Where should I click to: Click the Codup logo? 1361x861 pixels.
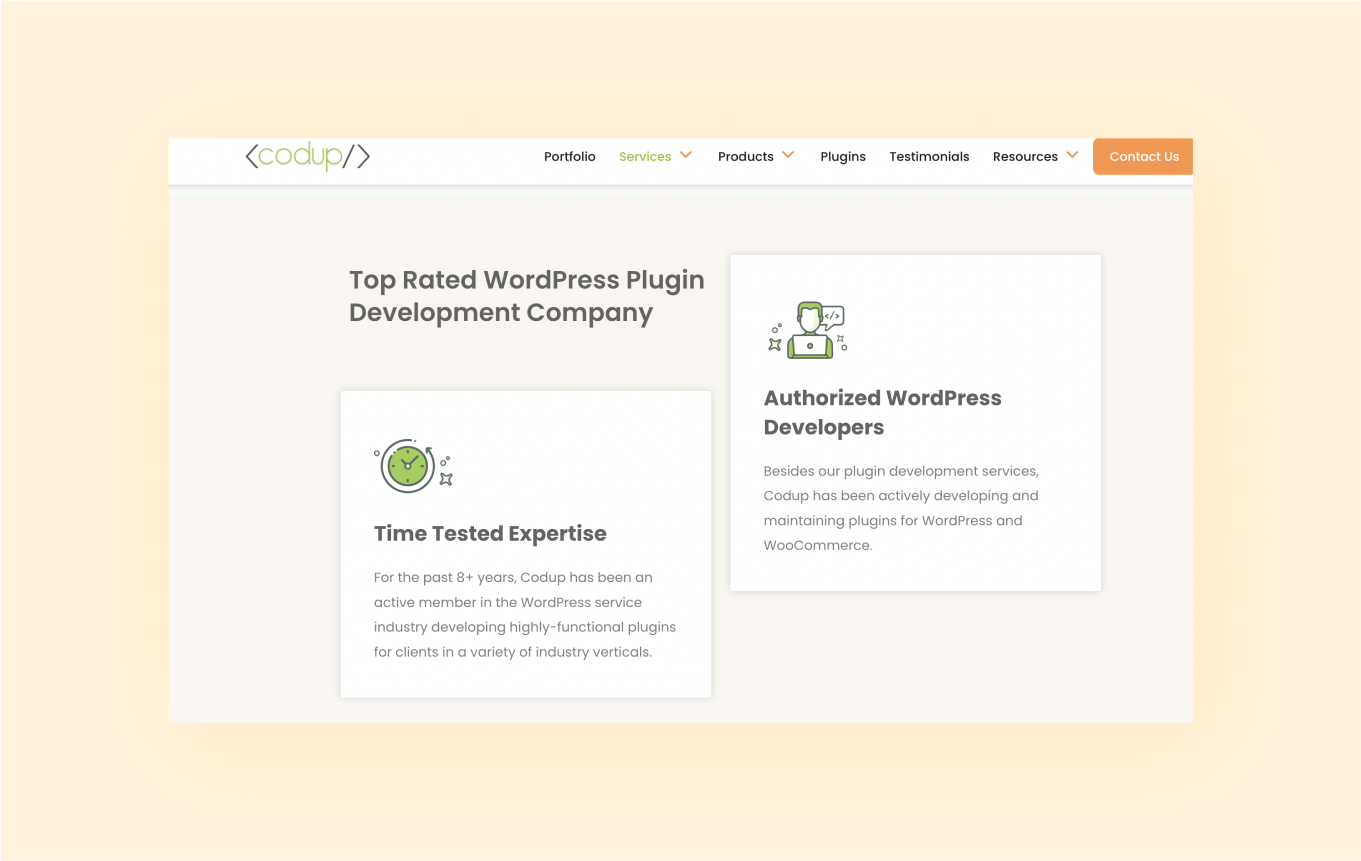coord(308,156)
